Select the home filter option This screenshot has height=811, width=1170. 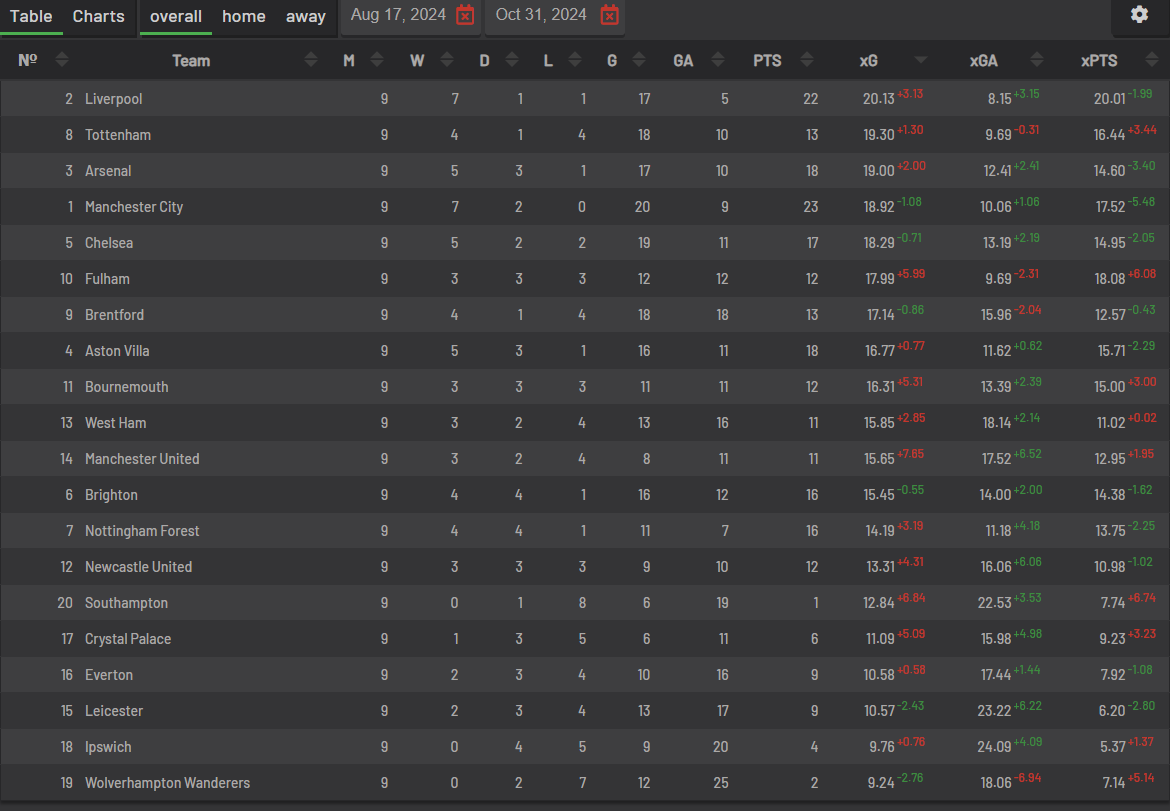coord(244,16)
